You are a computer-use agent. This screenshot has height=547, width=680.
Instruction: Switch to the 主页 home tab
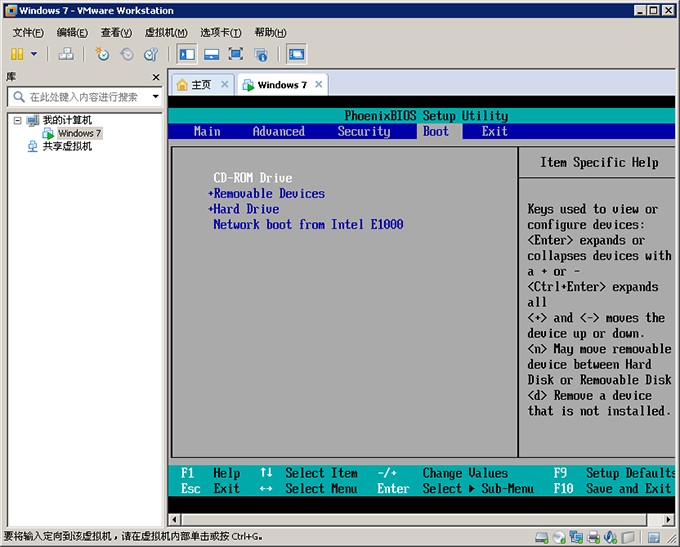(201, 85)
